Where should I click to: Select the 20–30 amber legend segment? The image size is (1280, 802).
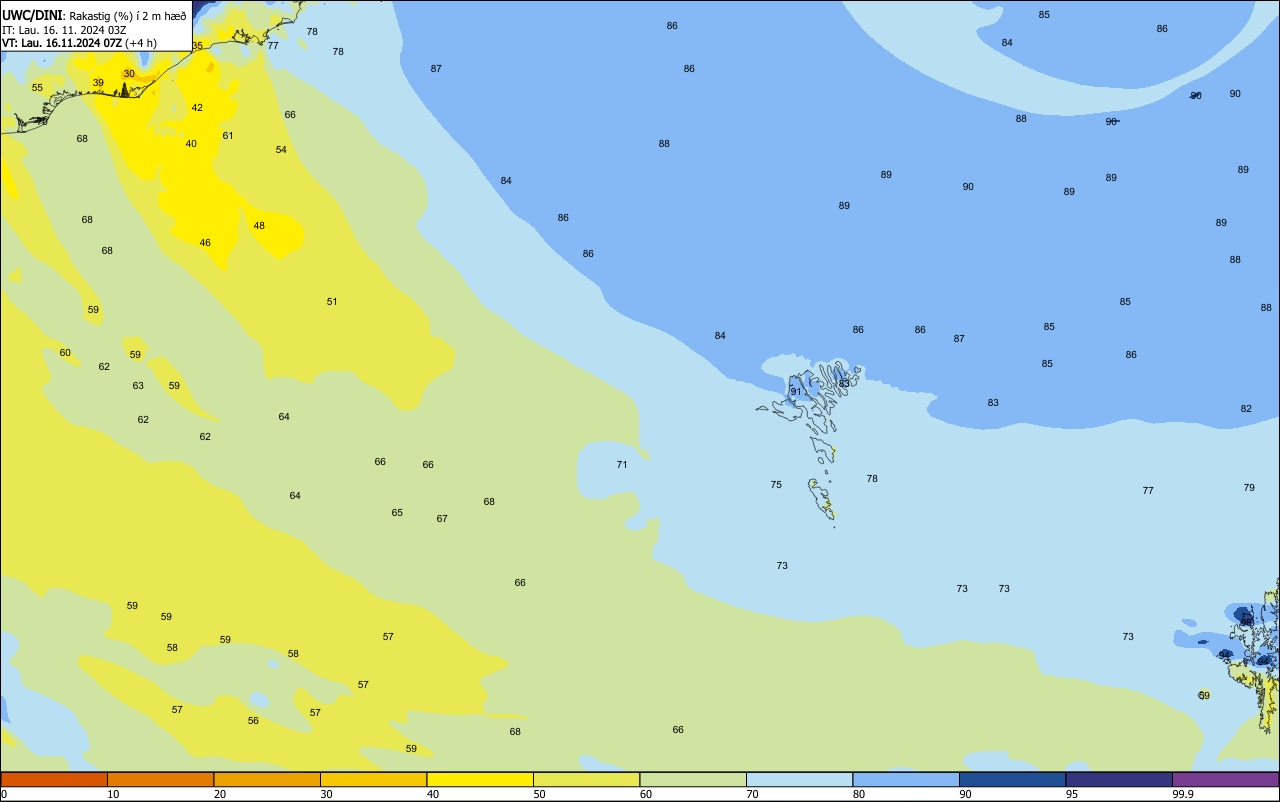click(x=267, y=779)
